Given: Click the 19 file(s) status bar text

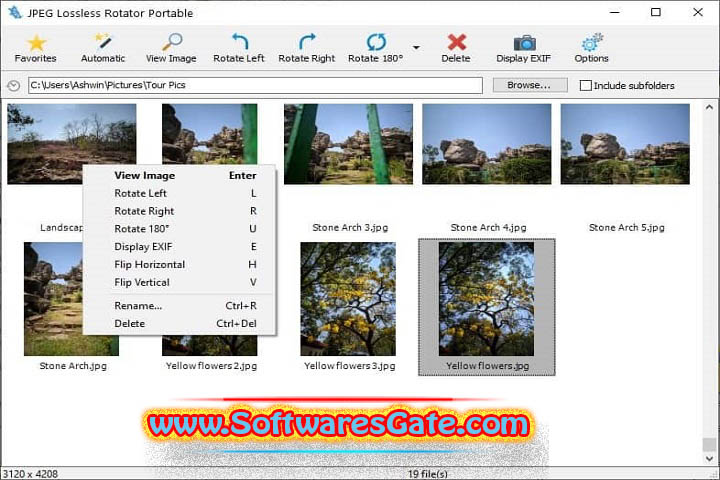Looking at the screenshot, I should 428,474.
